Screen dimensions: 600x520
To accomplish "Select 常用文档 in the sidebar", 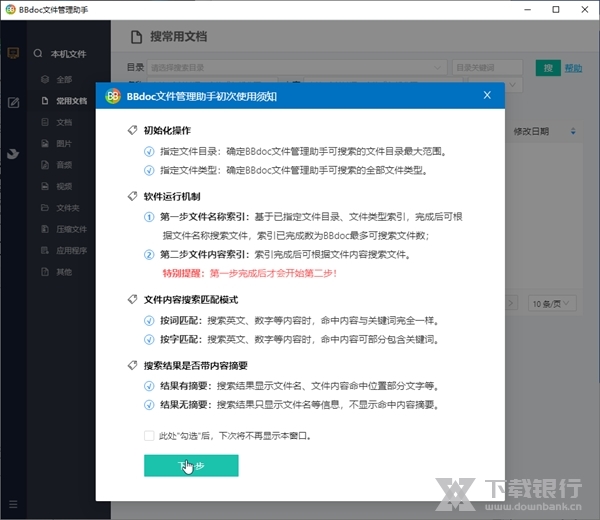I will coord(72,101).
